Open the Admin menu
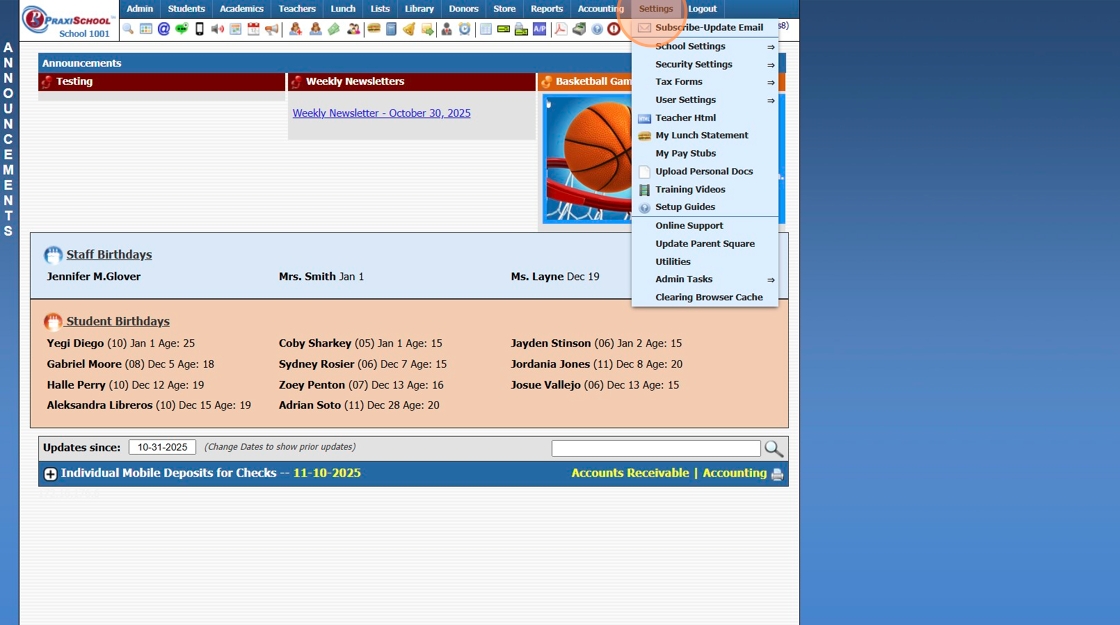The height and width of the screenshot is (625, 1120). tap(140, 9)
